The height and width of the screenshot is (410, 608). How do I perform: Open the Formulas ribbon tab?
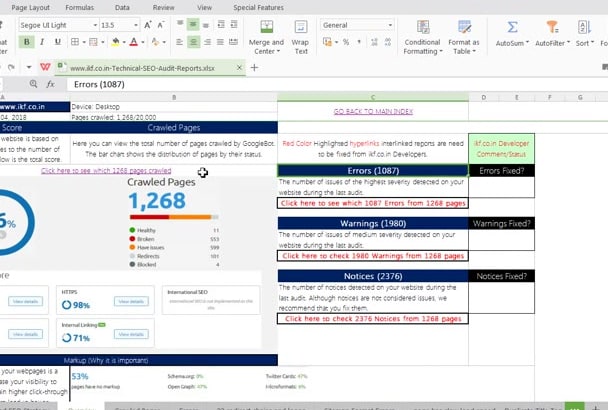pos(79,7)
